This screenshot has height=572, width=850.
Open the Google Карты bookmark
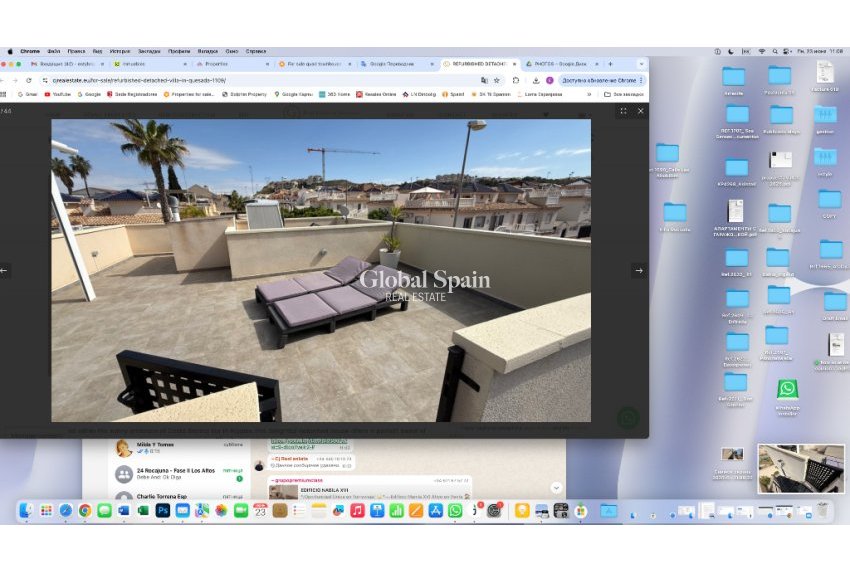(294, 94)
